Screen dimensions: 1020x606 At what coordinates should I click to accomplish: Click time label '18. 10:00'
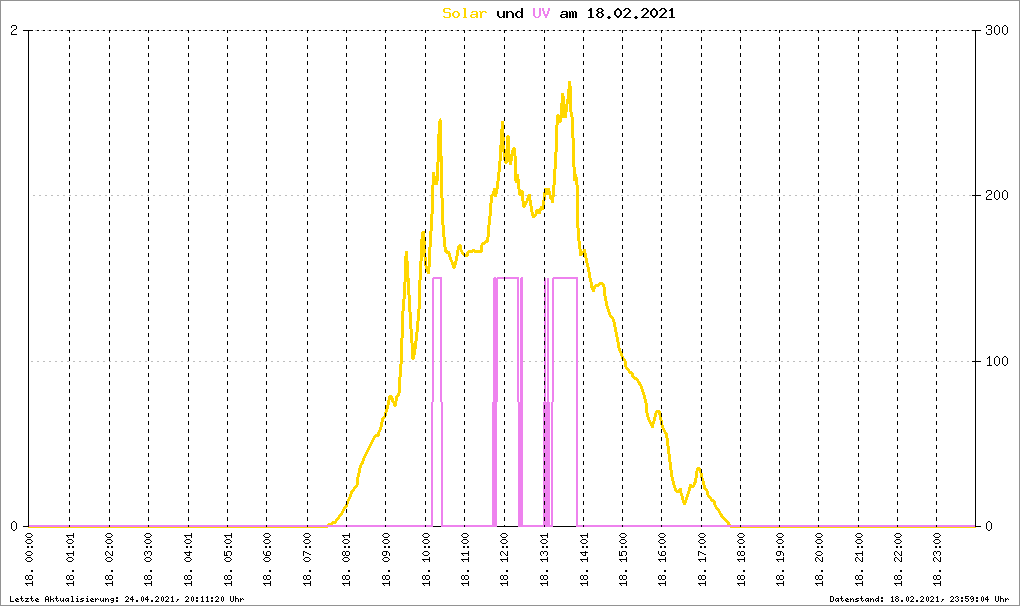425,559
